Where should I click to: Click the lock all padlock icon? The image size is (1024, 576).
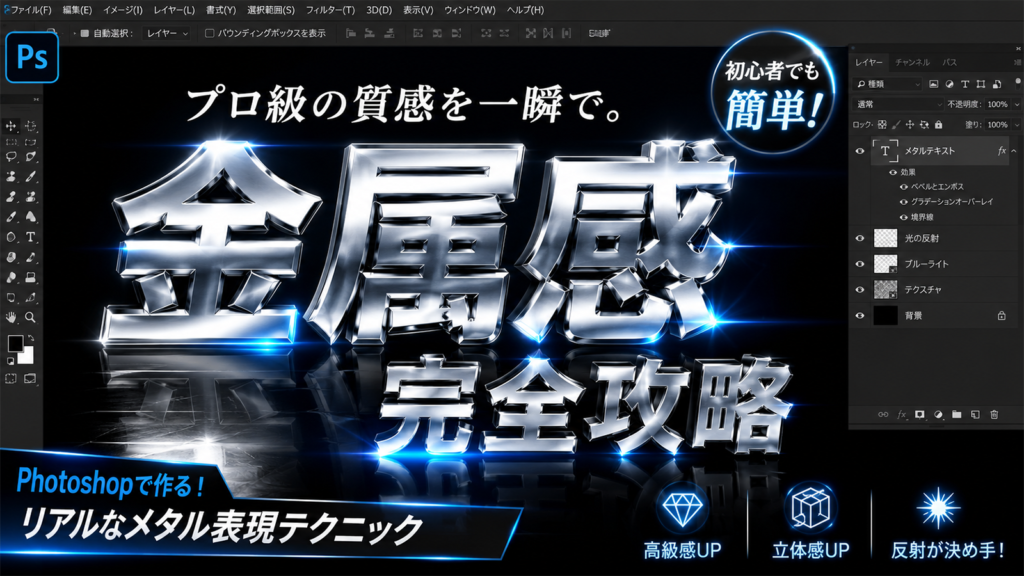click(938, 124)
